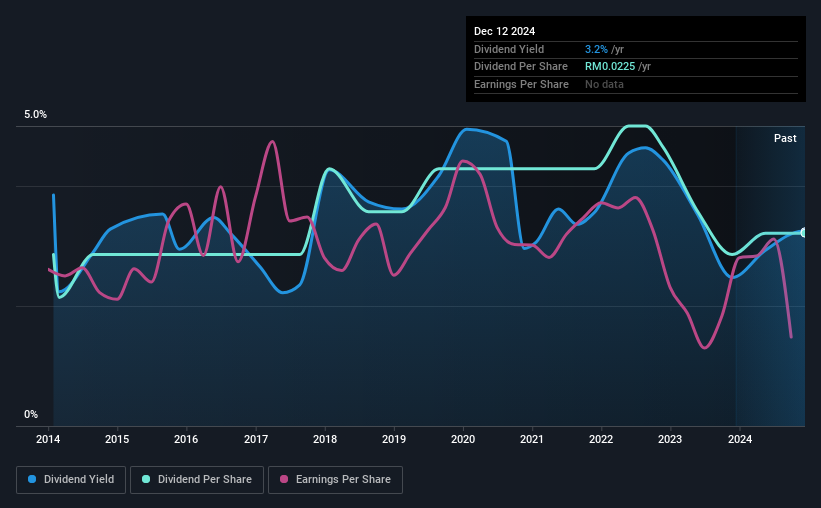The image size is (821, 508).
Task: Click the 2020 x-axis label
Action: [x=463, y=439]
